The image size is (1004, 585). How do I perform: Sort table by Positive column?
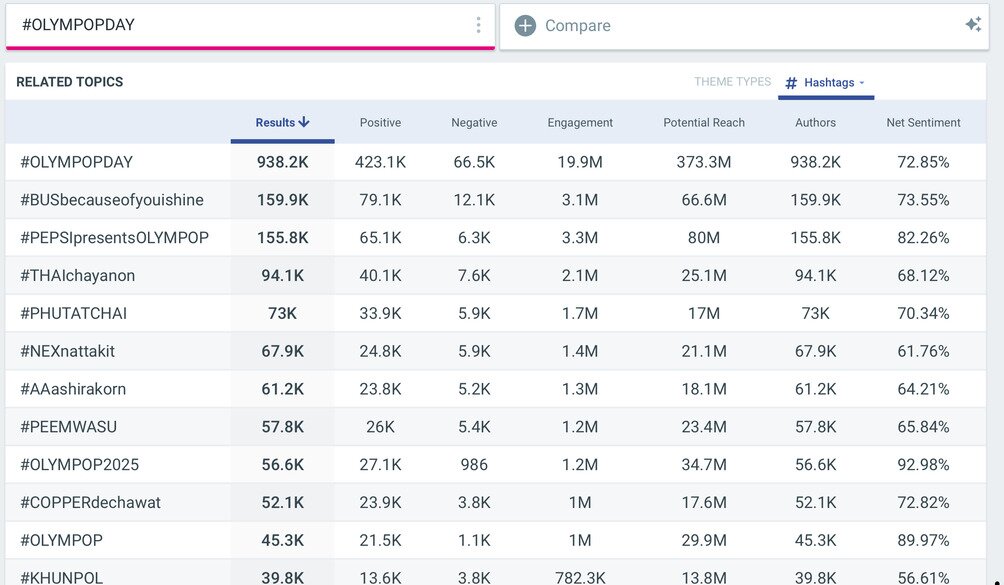tap(380, 122)
